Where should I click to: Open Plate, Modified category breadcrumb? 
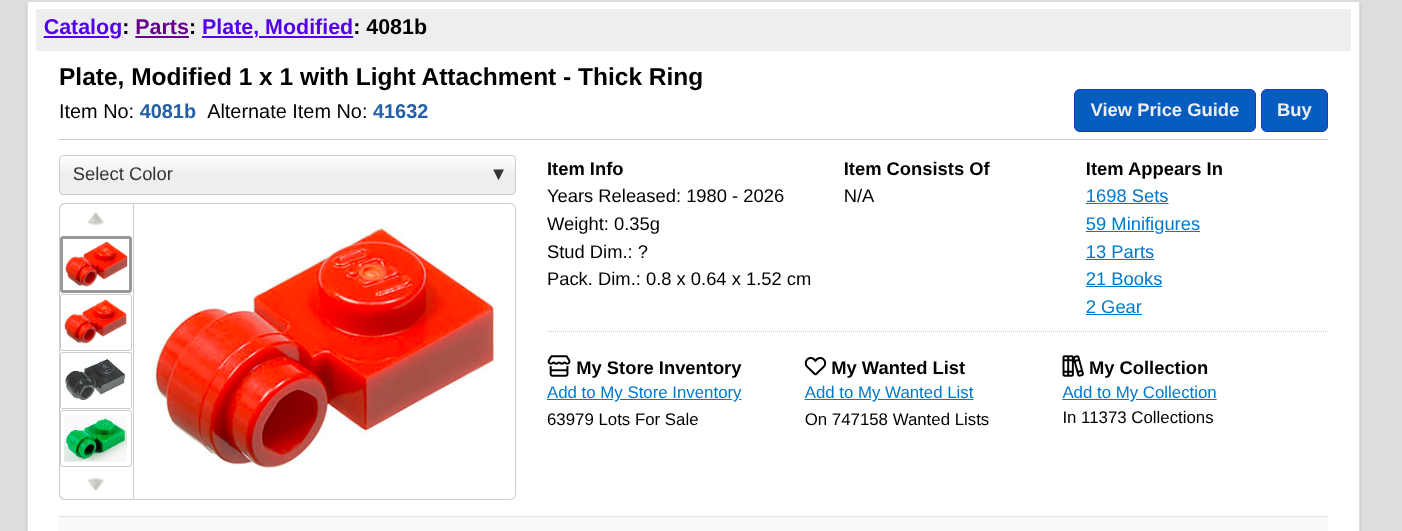277,27
